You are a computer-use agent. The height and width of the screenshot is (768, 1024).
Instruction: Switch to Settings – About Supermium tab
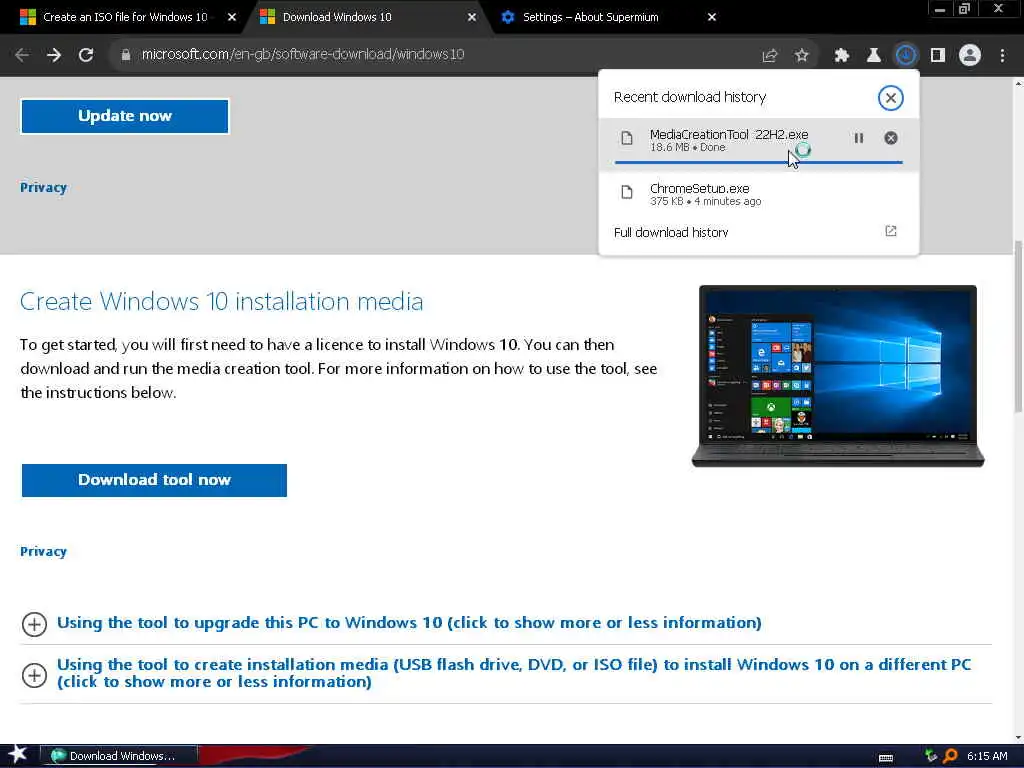pyautogui.click(x=590, y=17)
